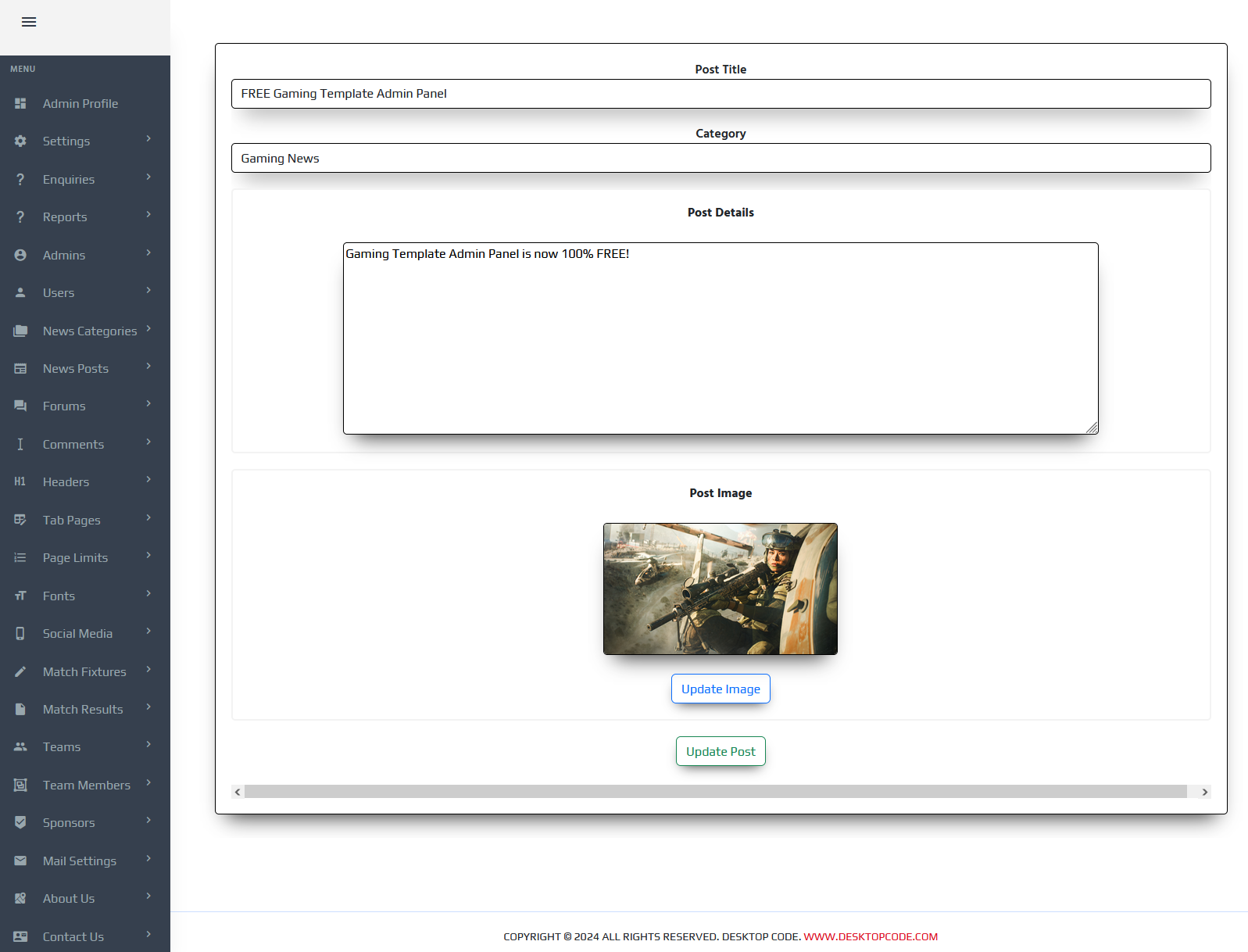Click into the Post Title field
The height and width of the screenshot is (952, 1248).
pyautogui.click(x=721, y=94)
